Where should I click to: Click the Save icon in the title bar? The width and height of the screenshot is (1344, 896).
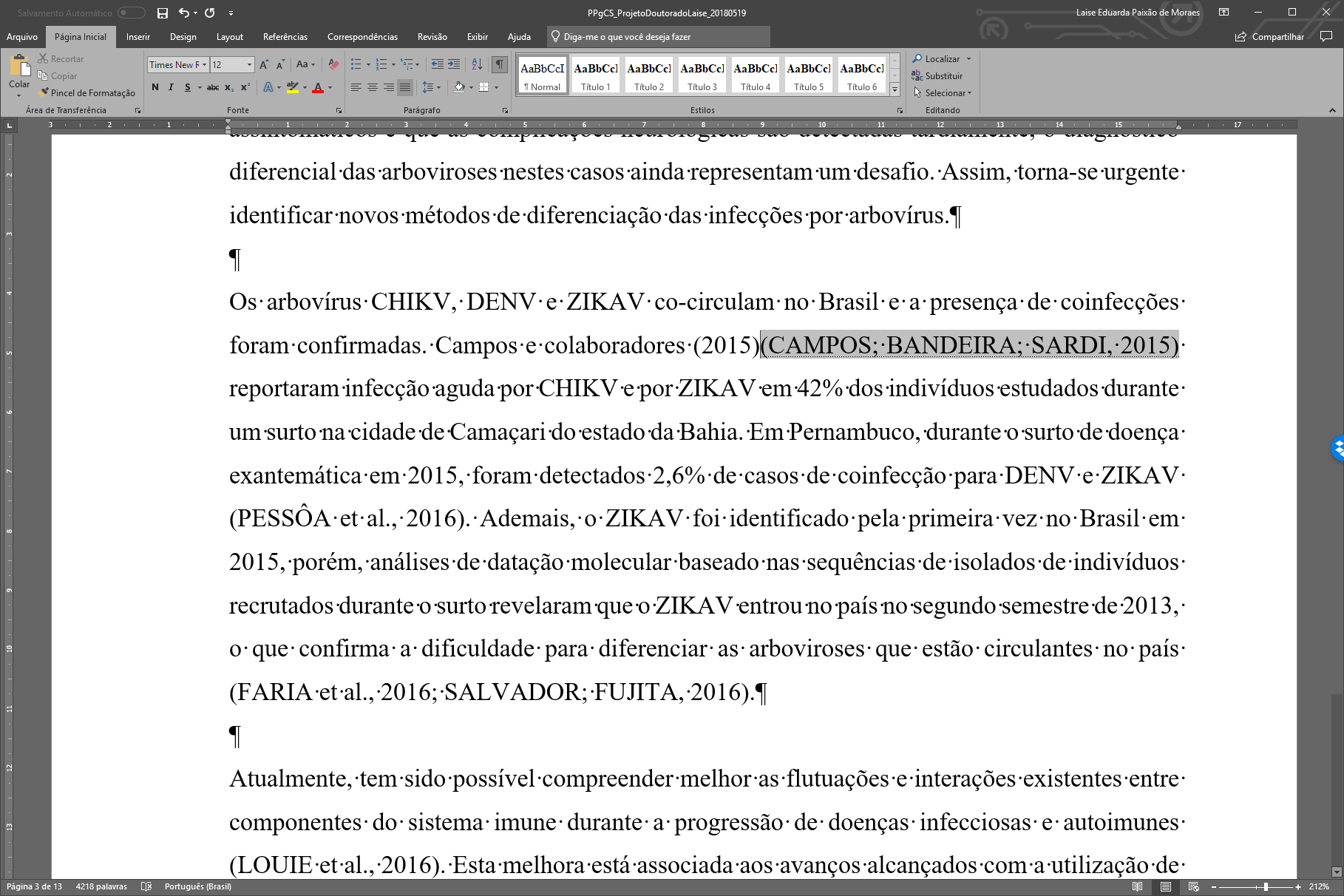click(x=162, y=13)
